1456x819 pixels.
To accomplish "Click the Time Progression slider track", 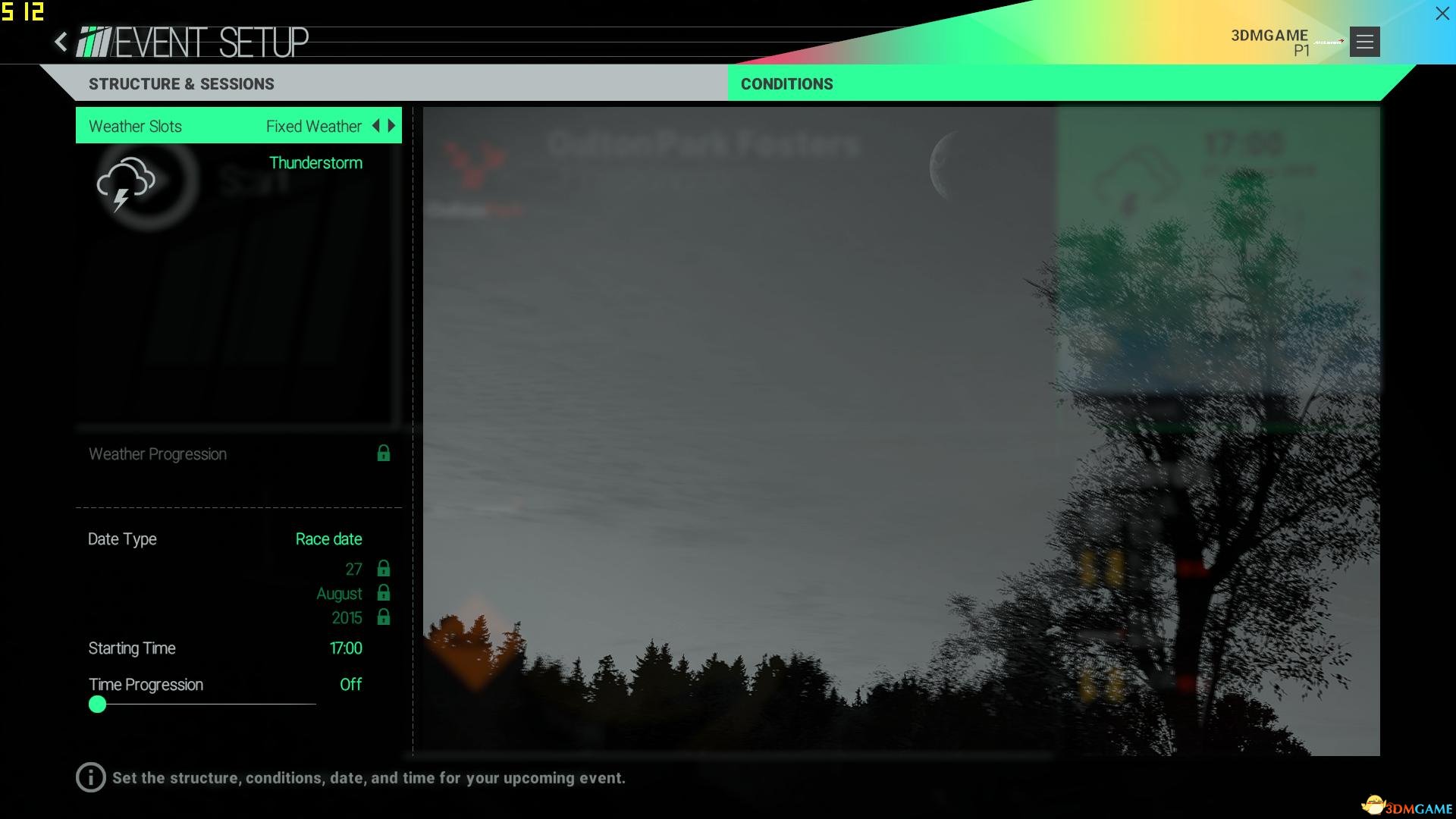I will coord(202,704).
